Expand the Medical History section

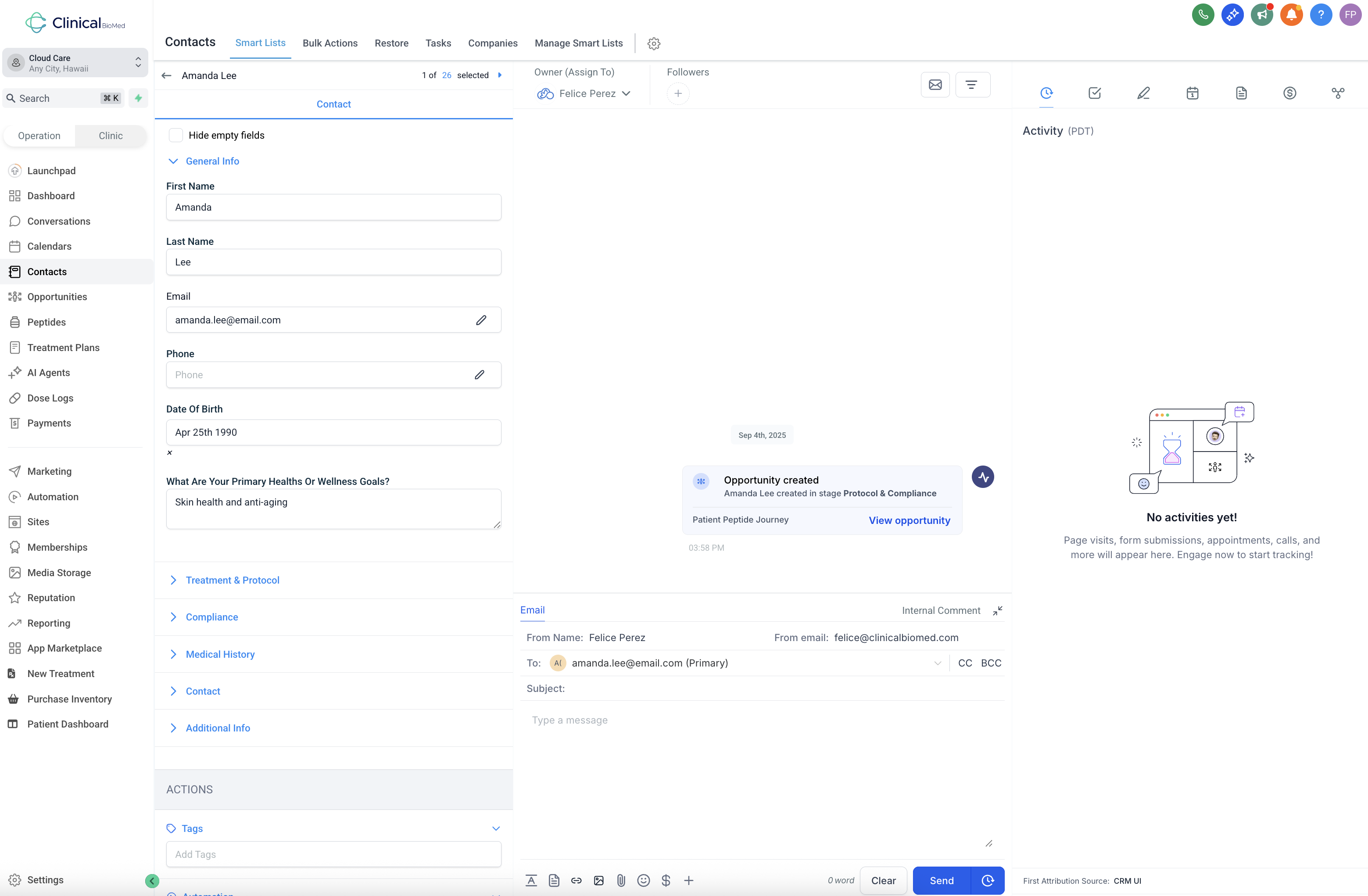[219, 654]
